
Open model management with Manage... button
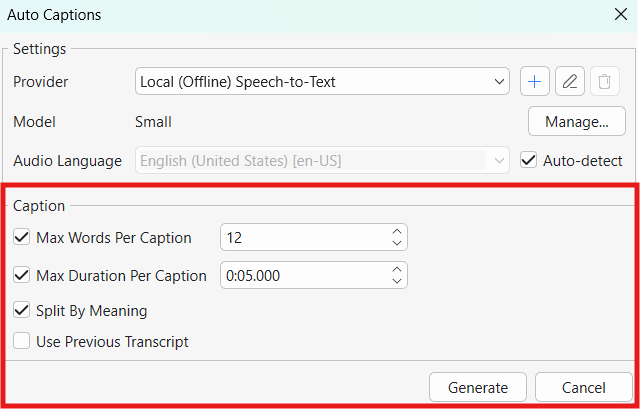(x=577, y=121)
